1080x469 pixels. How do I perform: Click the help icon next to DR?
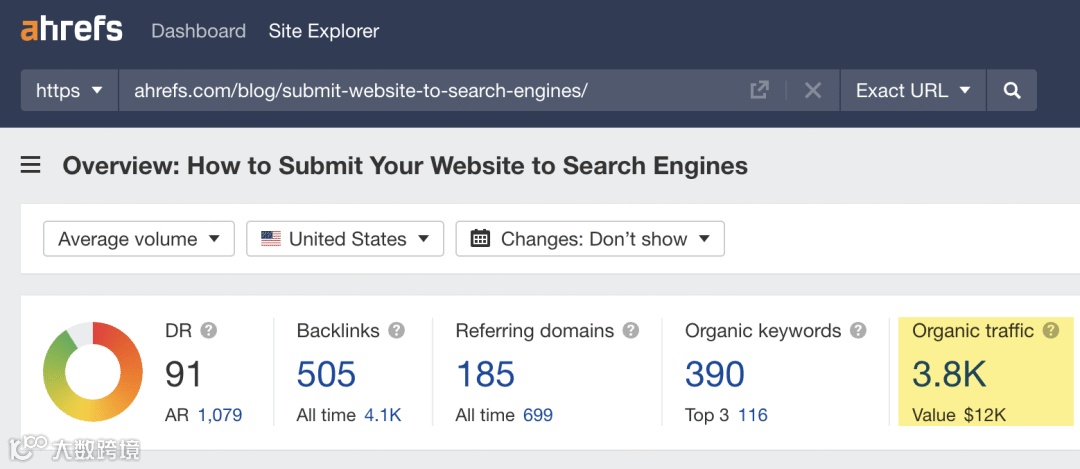[x=208, y=330]
